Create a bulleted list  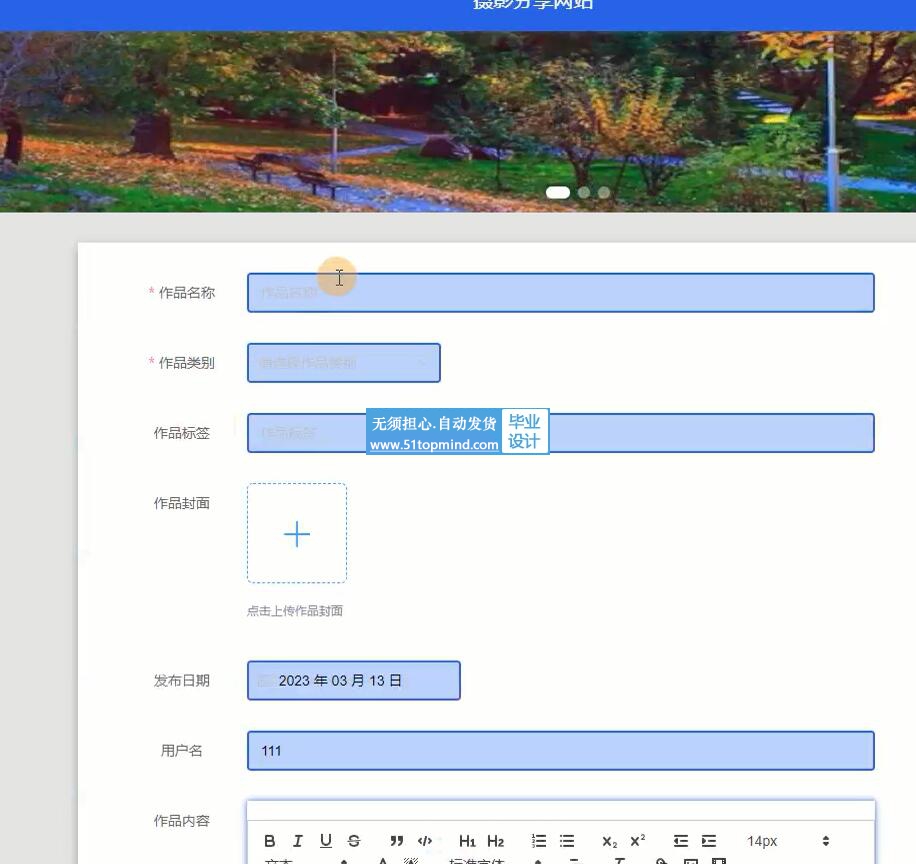point(567,841)
